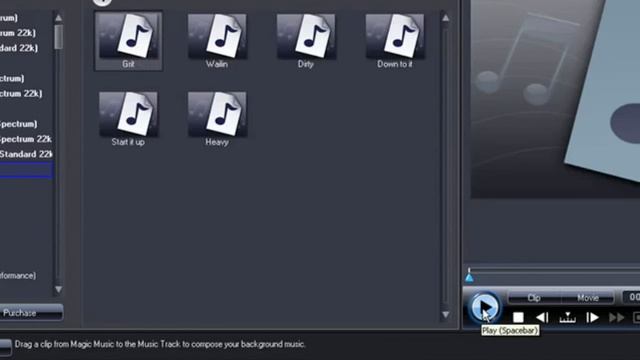Image resolution: width=640 pixels, height=360 pixels.
Task: Select the Dirty music clip
Action: click(306, 41)
